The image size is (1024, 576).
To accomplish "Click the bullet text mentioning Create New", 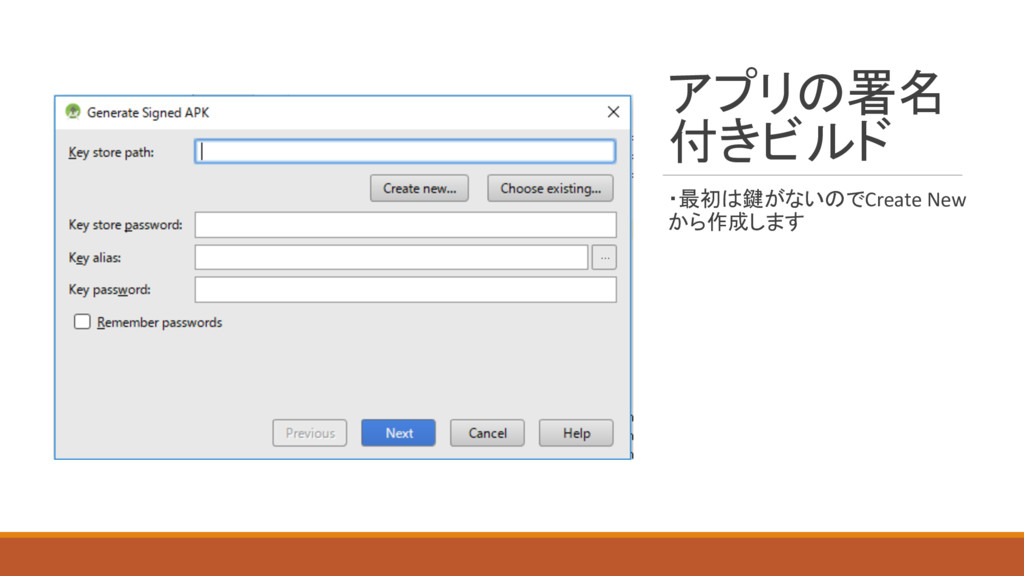I will tap(817, 210).
